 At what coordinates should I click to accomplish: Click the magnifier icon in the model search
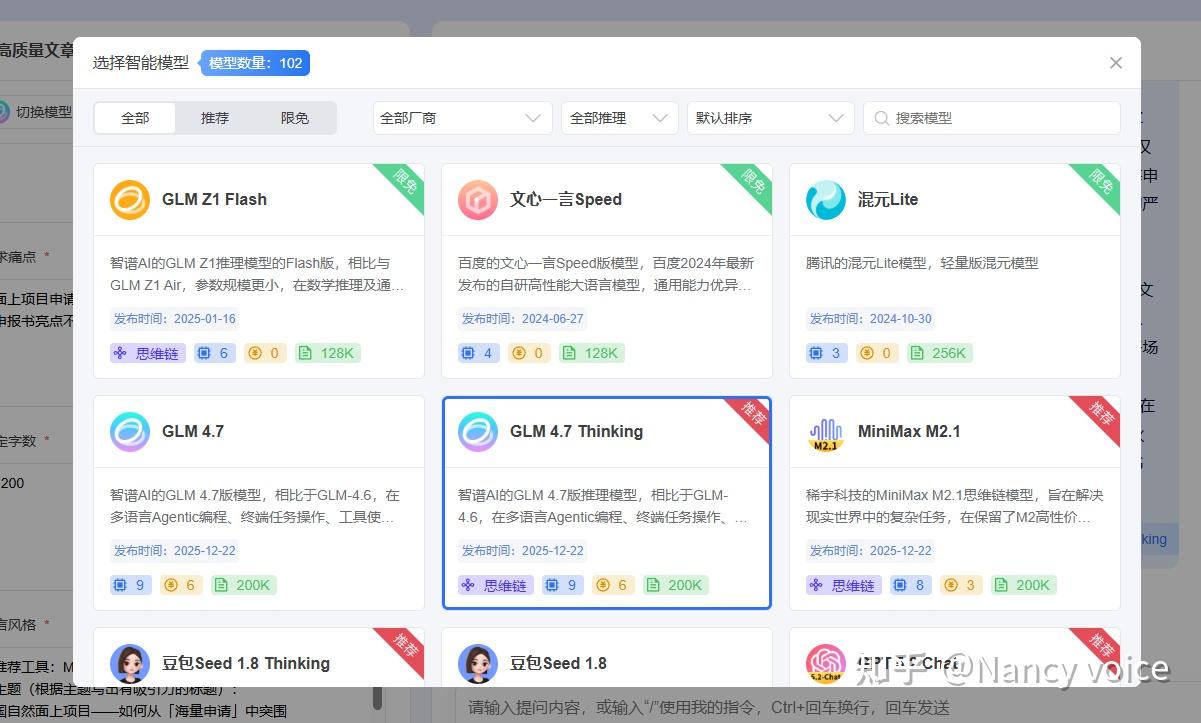tap(882, 118)
